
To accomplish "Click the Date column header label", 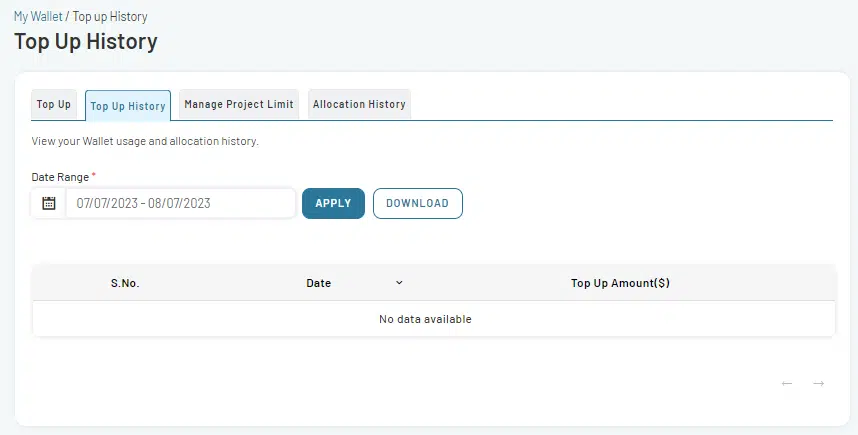I will pos(318,283).
